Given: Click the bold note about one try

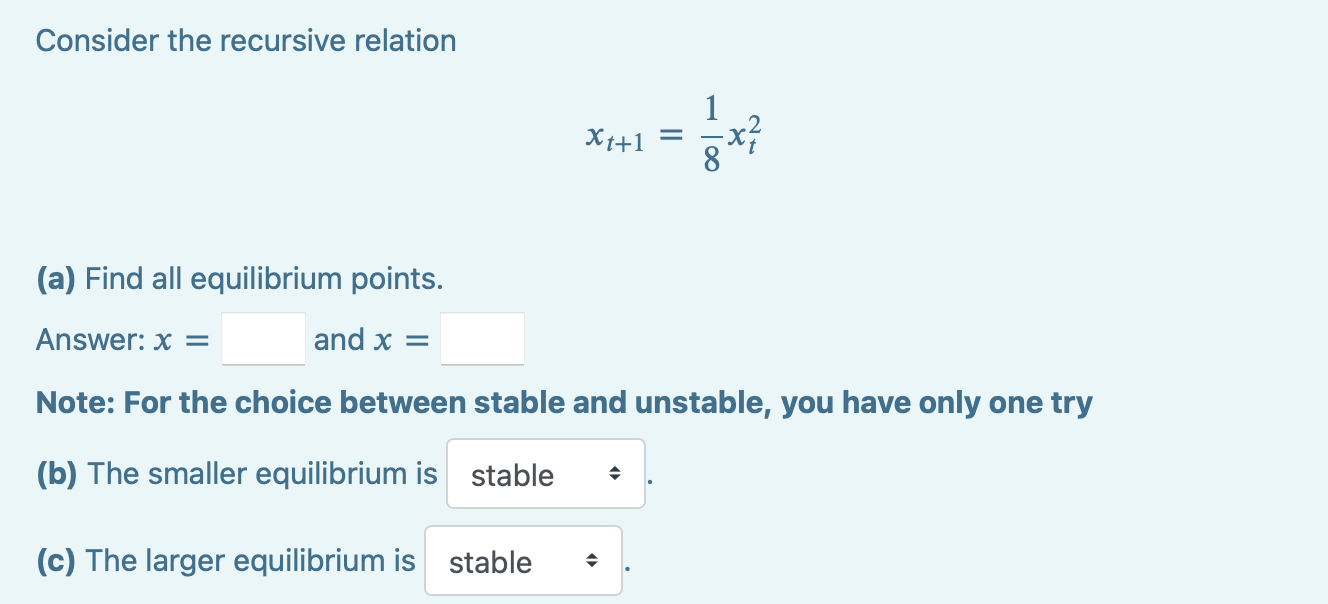Looking at the screenshot, I should 563,402.
